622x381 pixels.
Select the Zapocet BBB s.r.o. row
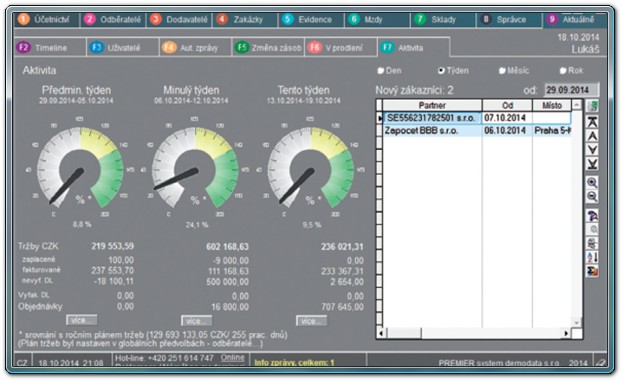pos(477,131)
